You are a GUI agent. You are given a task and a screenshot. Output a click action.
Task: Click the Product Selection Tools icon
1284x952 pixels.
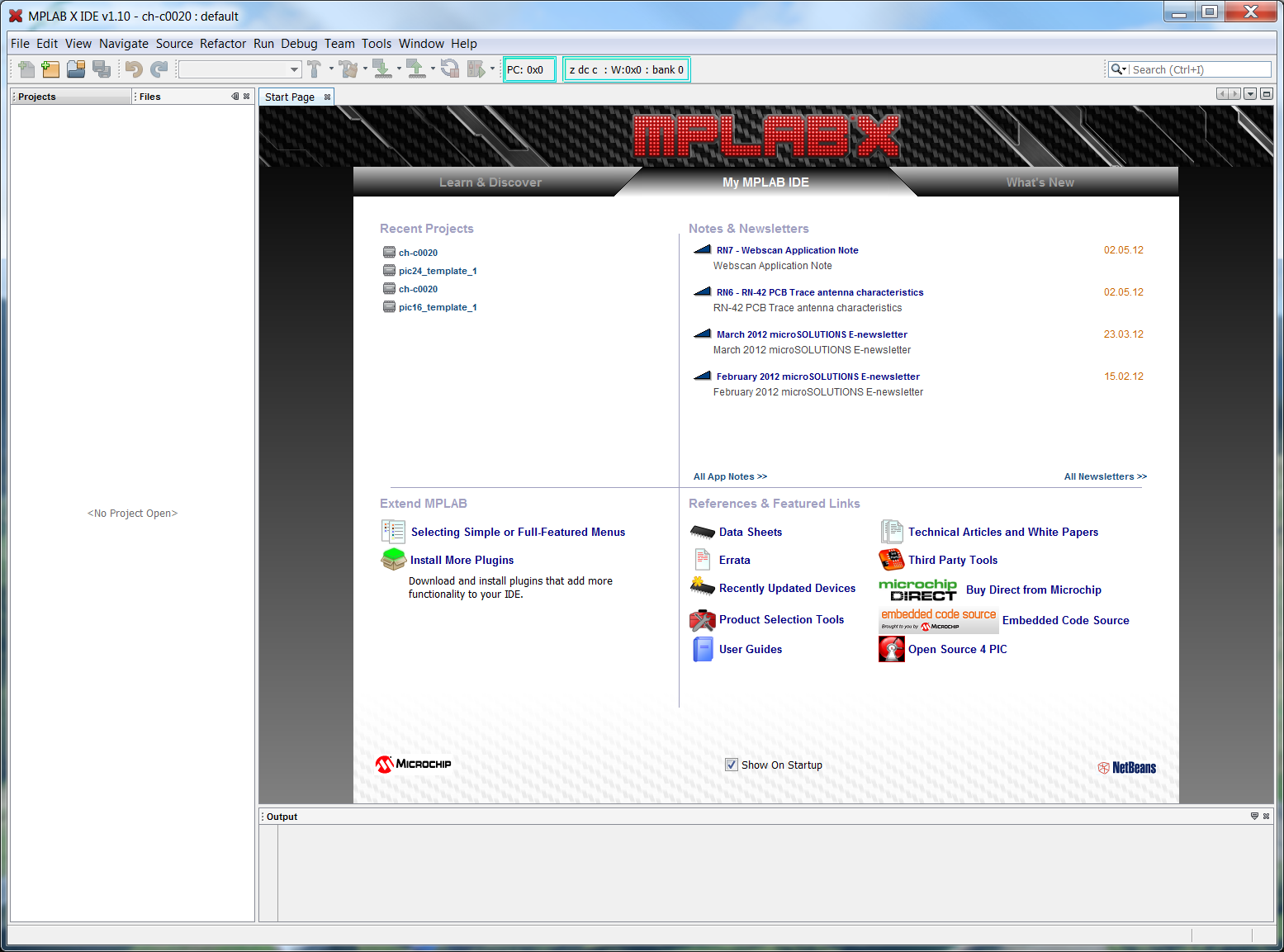click(702, 619)
